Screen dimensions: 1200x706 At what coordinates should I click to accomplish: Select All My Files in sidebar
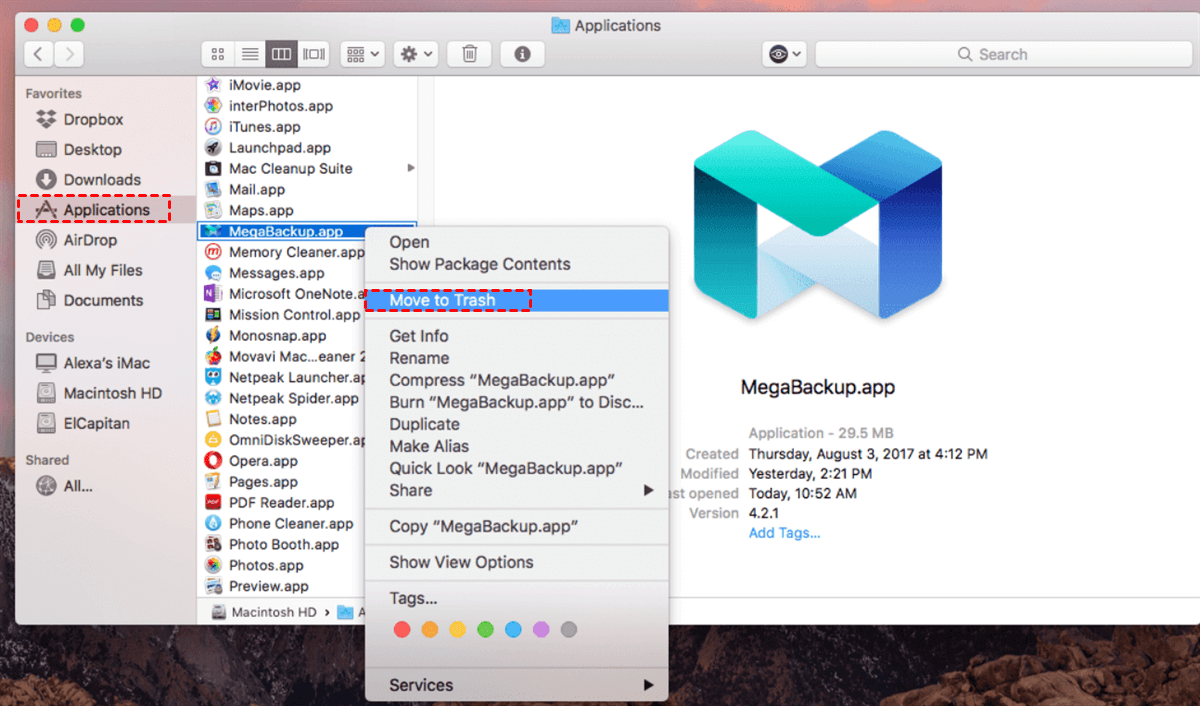[x=103, y=270]
